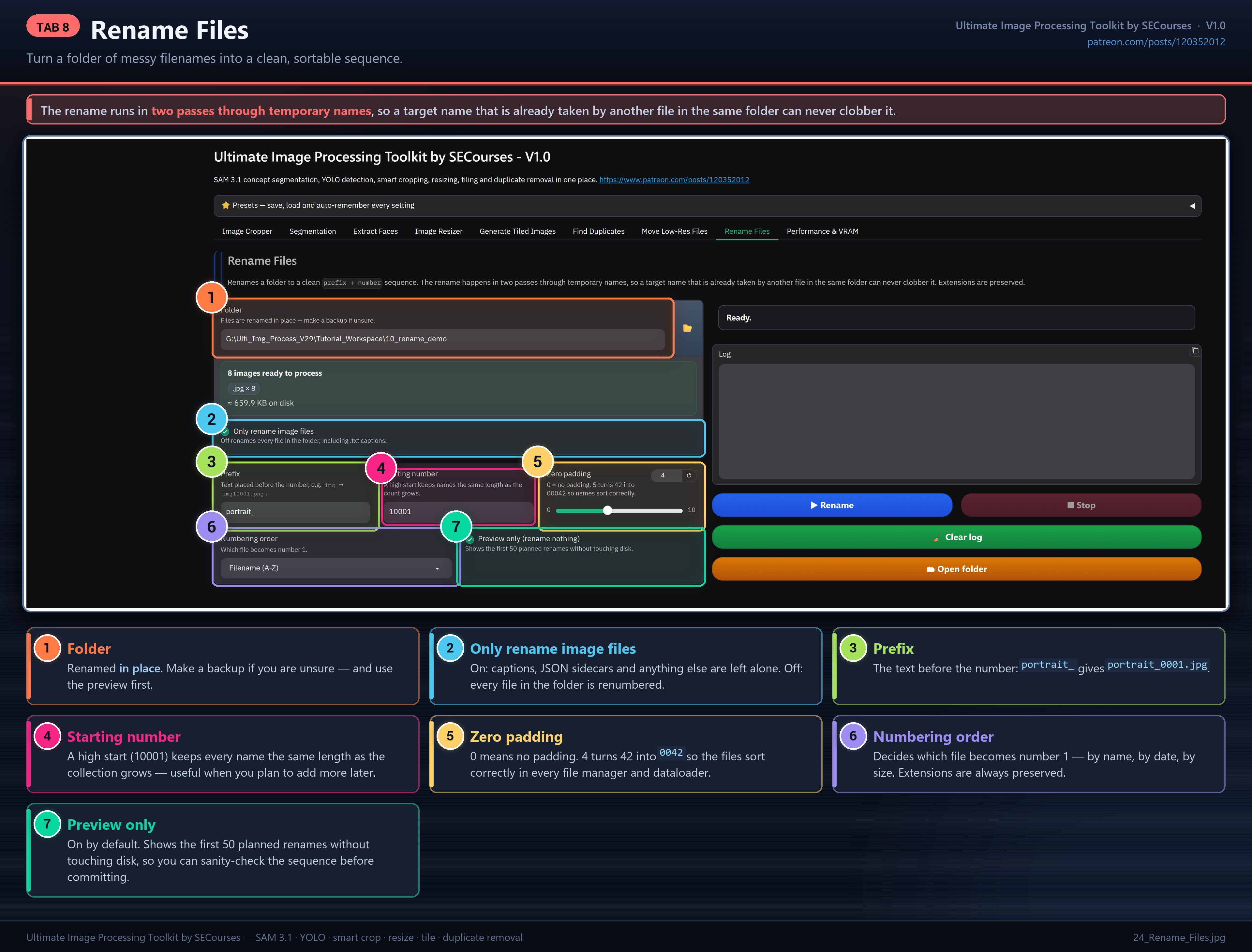Click the Rename Files section heading
The image size is (1252, 952).
pos(262,261)
